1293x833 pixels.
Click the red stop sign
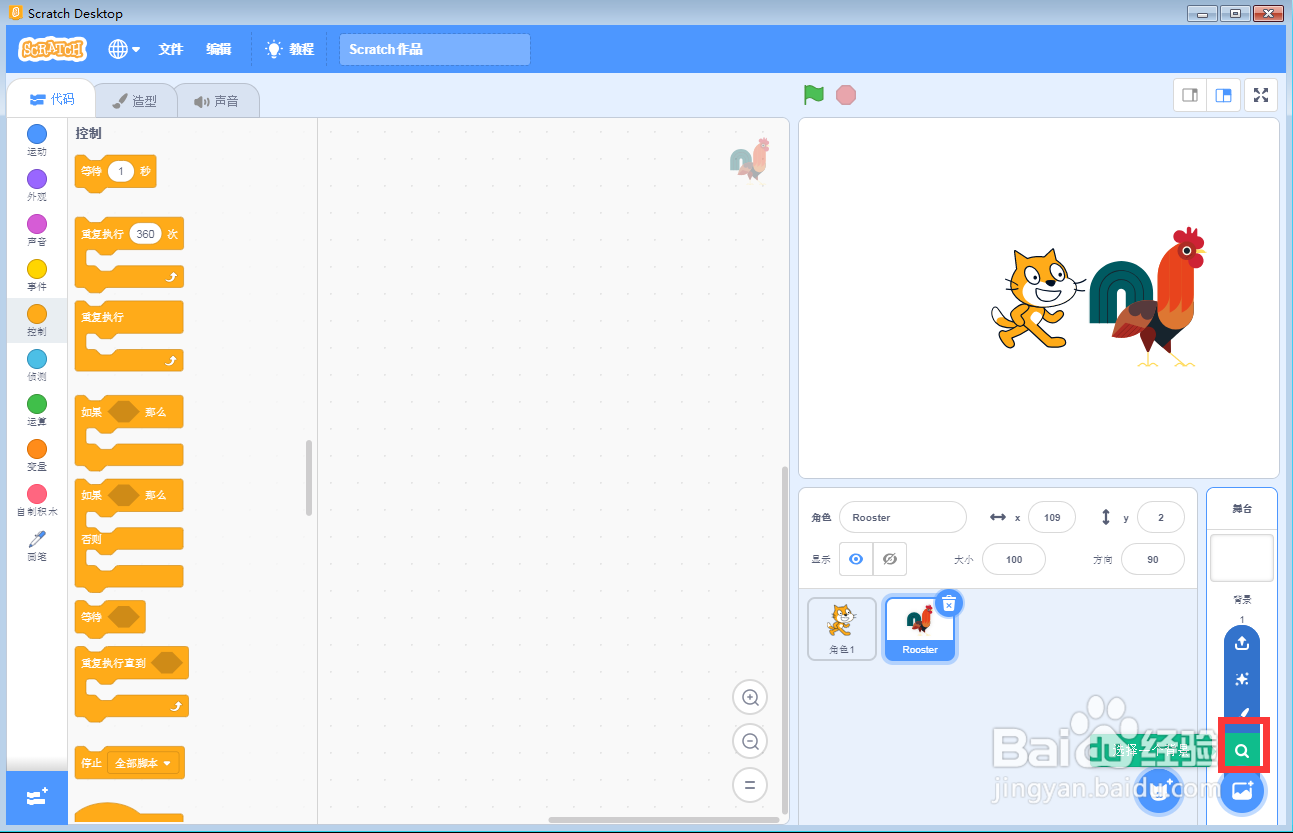tap(846, 95)
